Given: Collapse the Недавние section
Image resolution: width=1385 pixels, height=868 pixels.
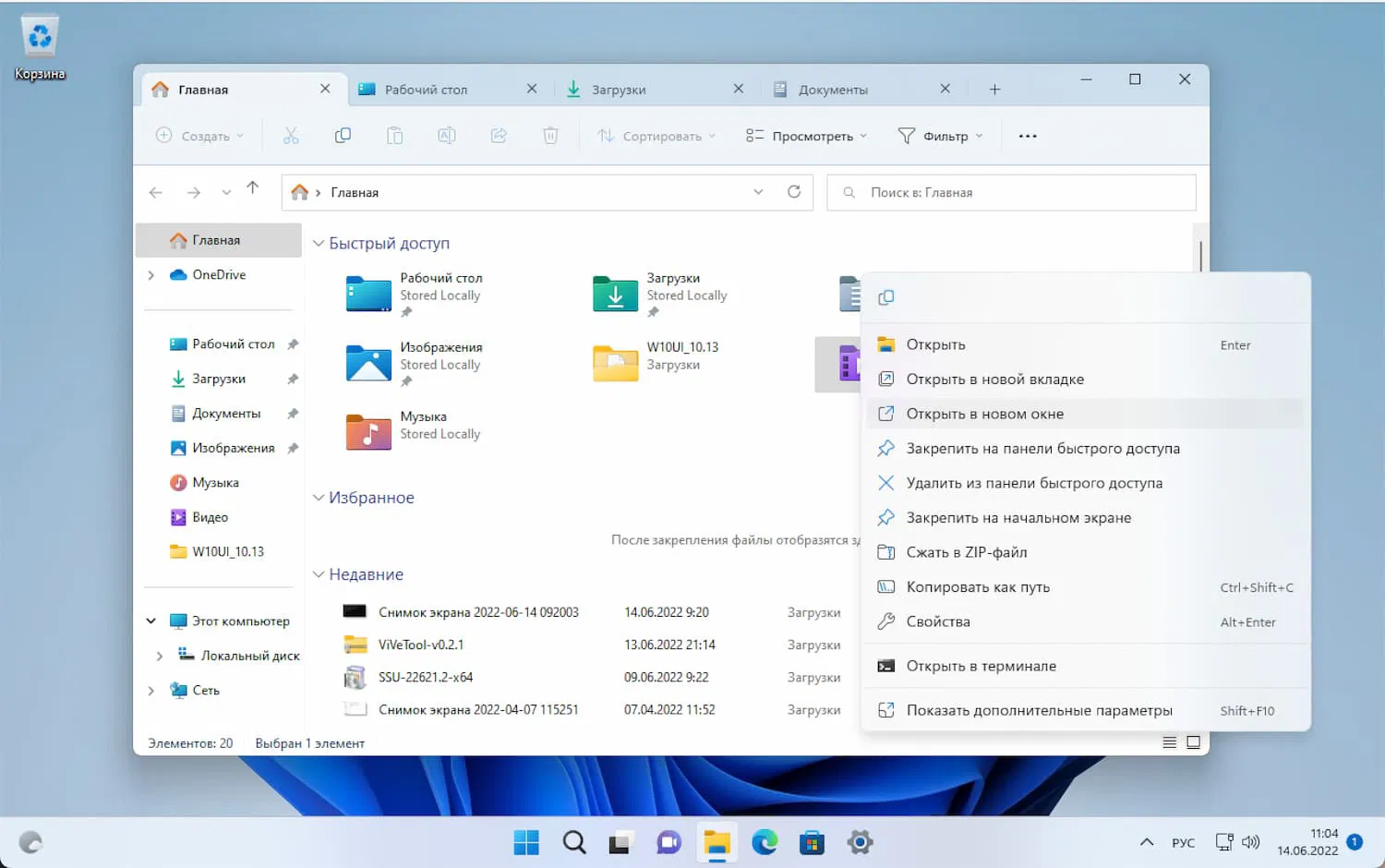Looking at the screenshot, I should 319,574.
